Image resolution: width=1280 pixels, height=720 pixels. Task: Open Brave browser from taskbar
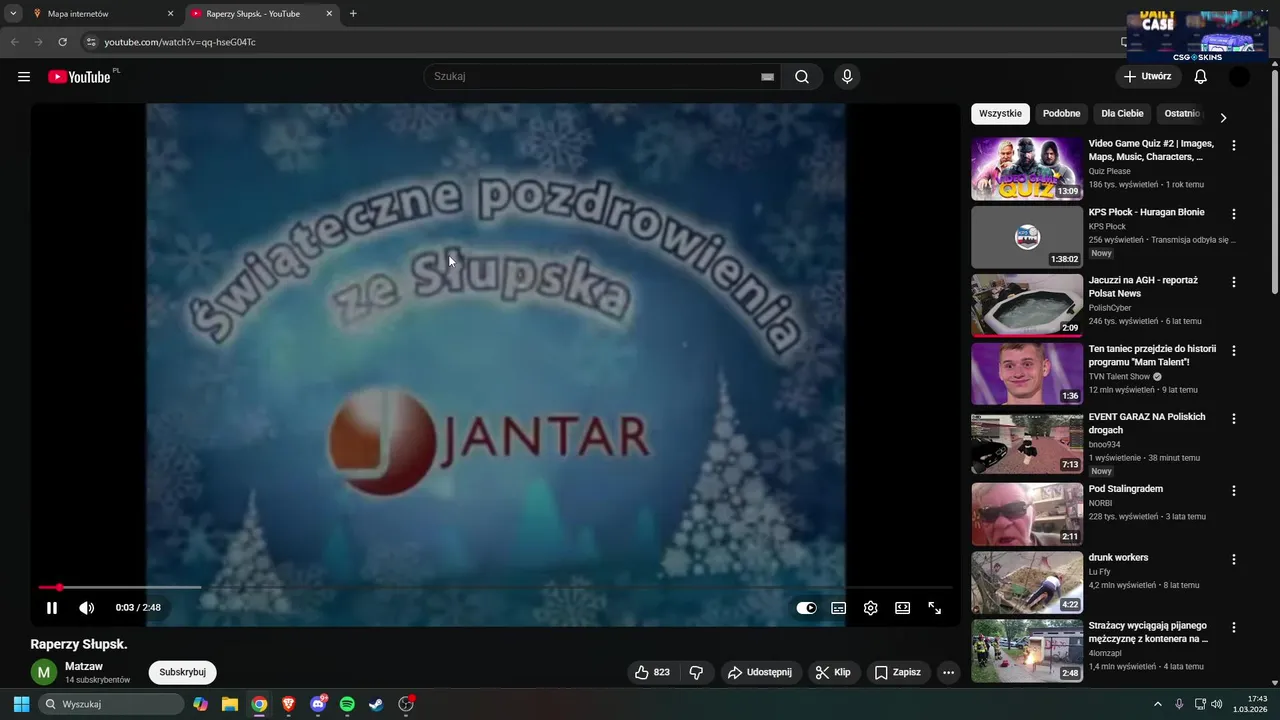(x=288, y=704)
